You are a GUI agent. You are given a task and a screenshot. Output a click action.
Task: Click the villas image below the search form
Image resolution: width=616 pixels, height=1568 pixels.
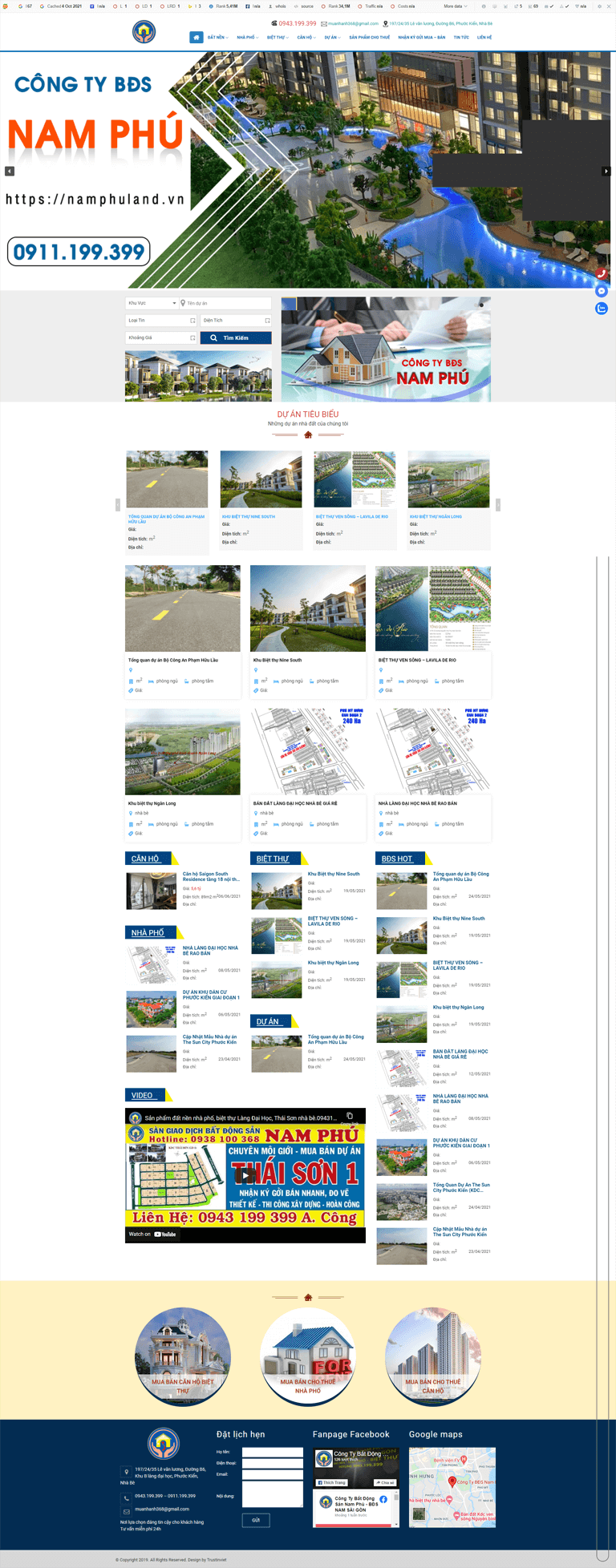pyautogui.click(x=198, y=375)
